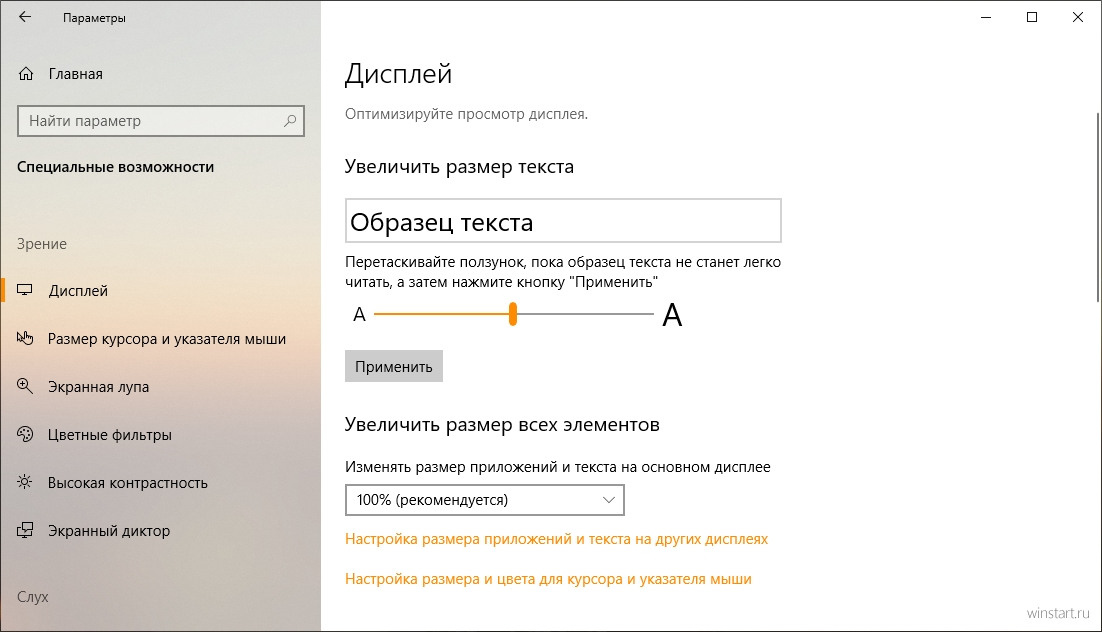Click the Слух group label

click(x=32, y=596)
